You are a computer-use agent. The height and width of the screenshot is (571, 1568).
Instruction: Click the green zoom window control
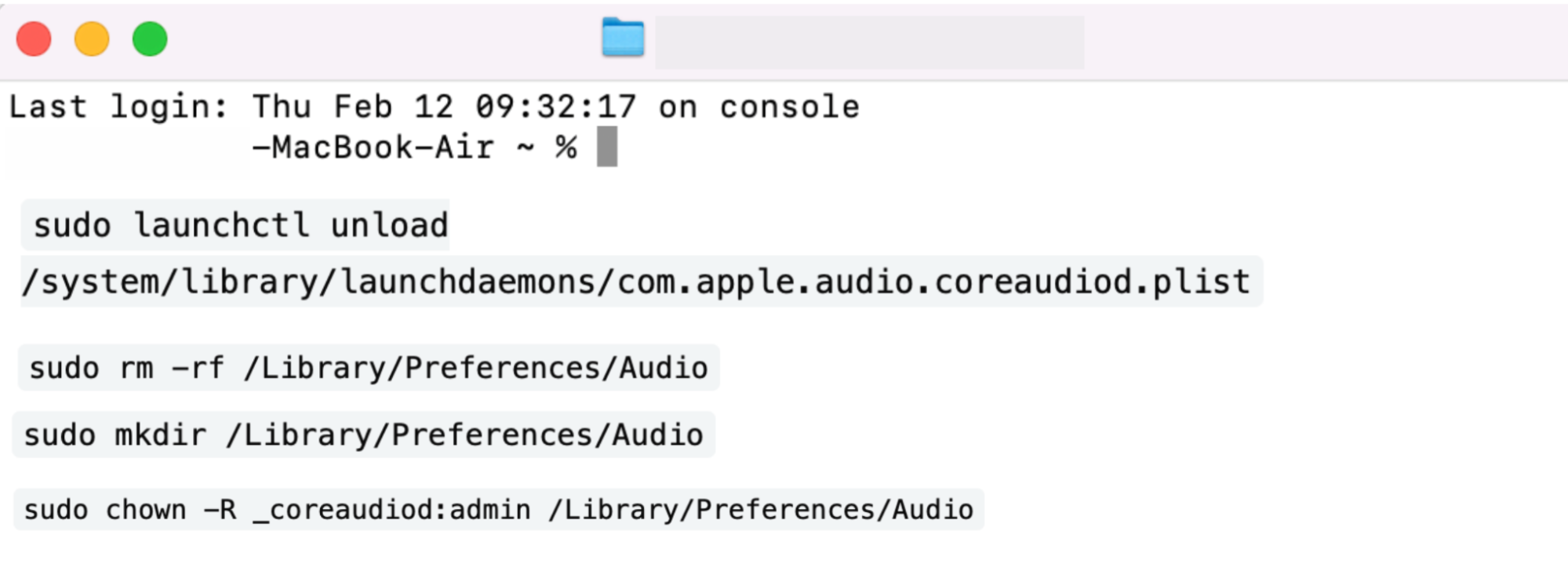(x=149, y=38)
